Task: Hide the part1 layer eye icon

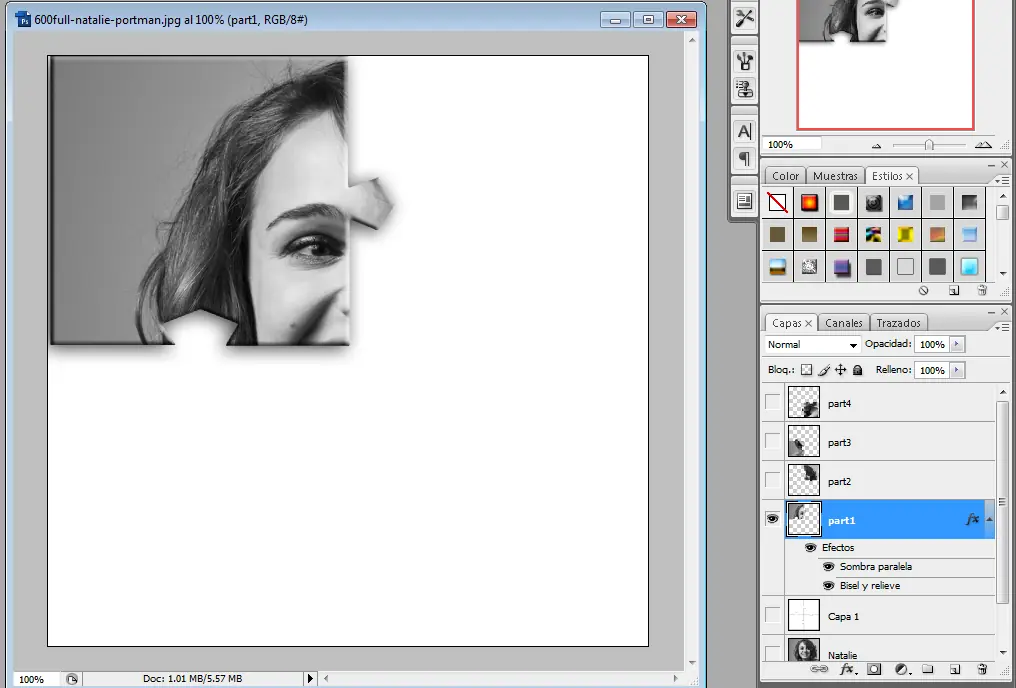Action: [772, 519]
